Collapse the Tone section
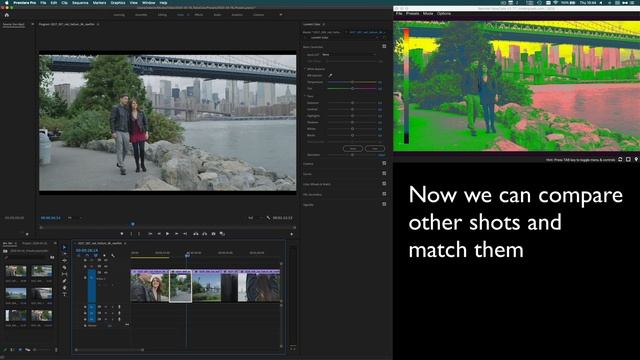Viewport: 640px width, 360px height. point(305,96)
